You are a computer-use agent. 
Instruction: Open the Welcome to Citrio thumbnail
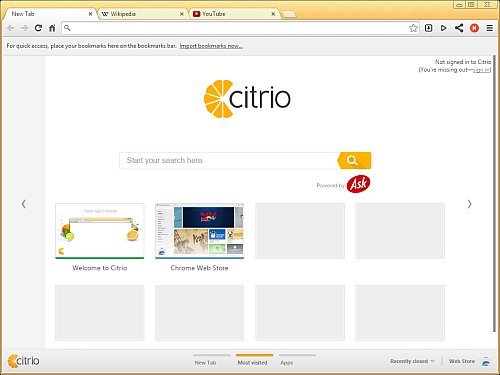(100, 231)
